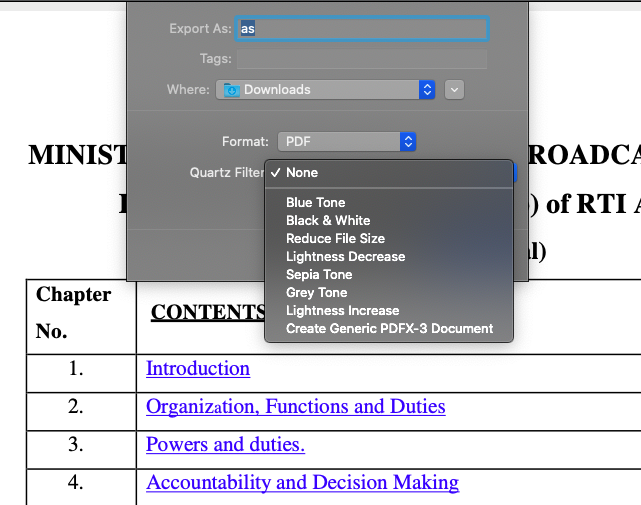Click chapter number '2.' cell
This screenshot has width=641, height=505.
point(81,411)
